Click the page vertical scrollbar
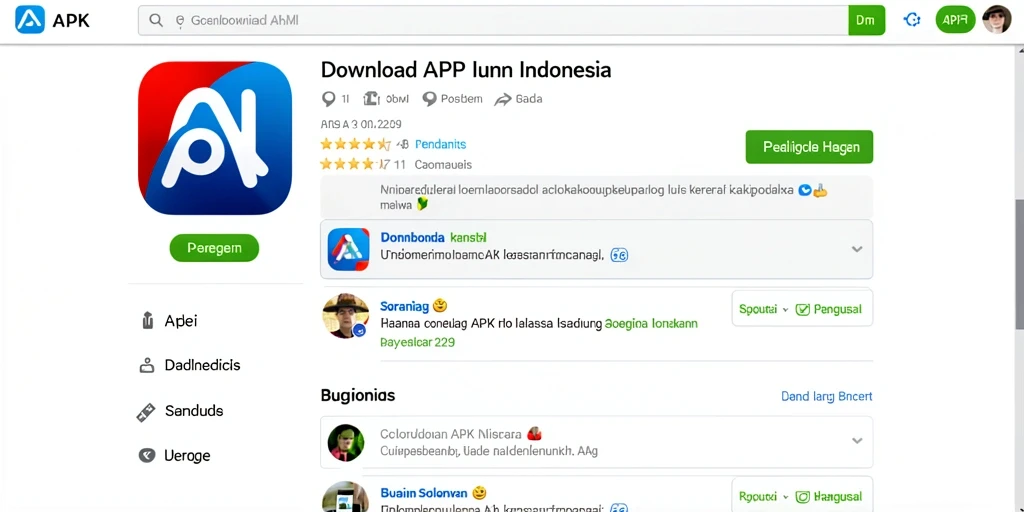1024x512 pixels. click(x=1019, y=264)
